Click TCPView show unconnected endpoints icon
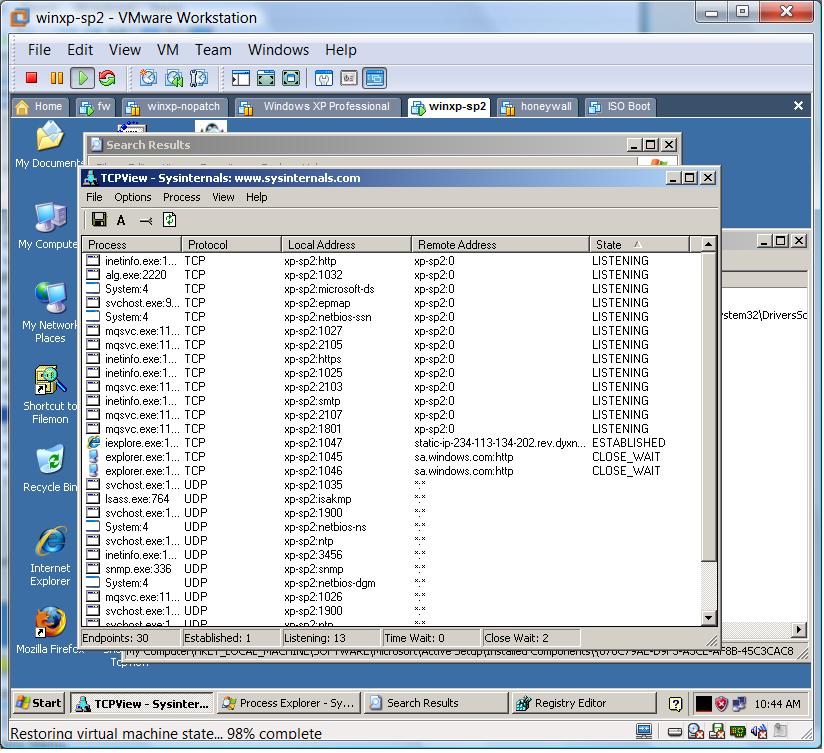This screenshot has height=753, width=824. (146, 221)
